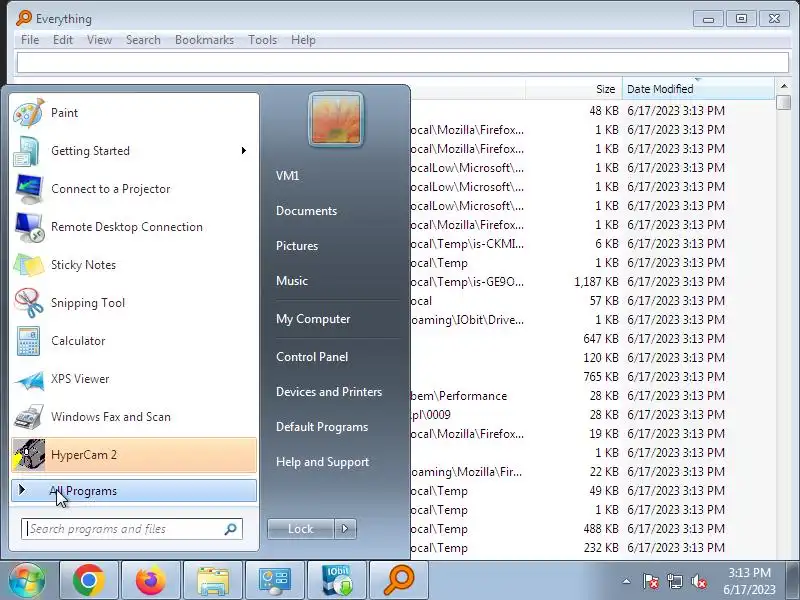
Task: Open the shutdown options arrow next to Lock
Action: [x=345, y=529]
